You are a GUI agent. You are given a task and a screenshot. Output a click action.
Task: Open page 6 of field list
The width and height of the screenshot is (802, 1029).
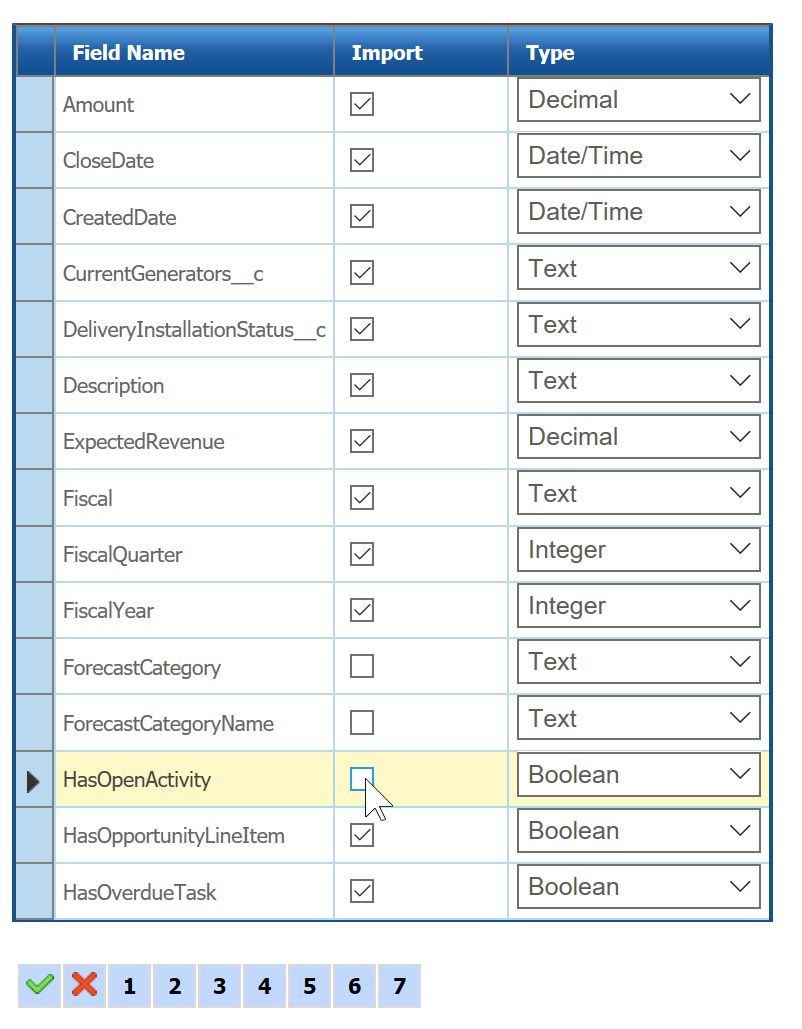click(354, 985)
